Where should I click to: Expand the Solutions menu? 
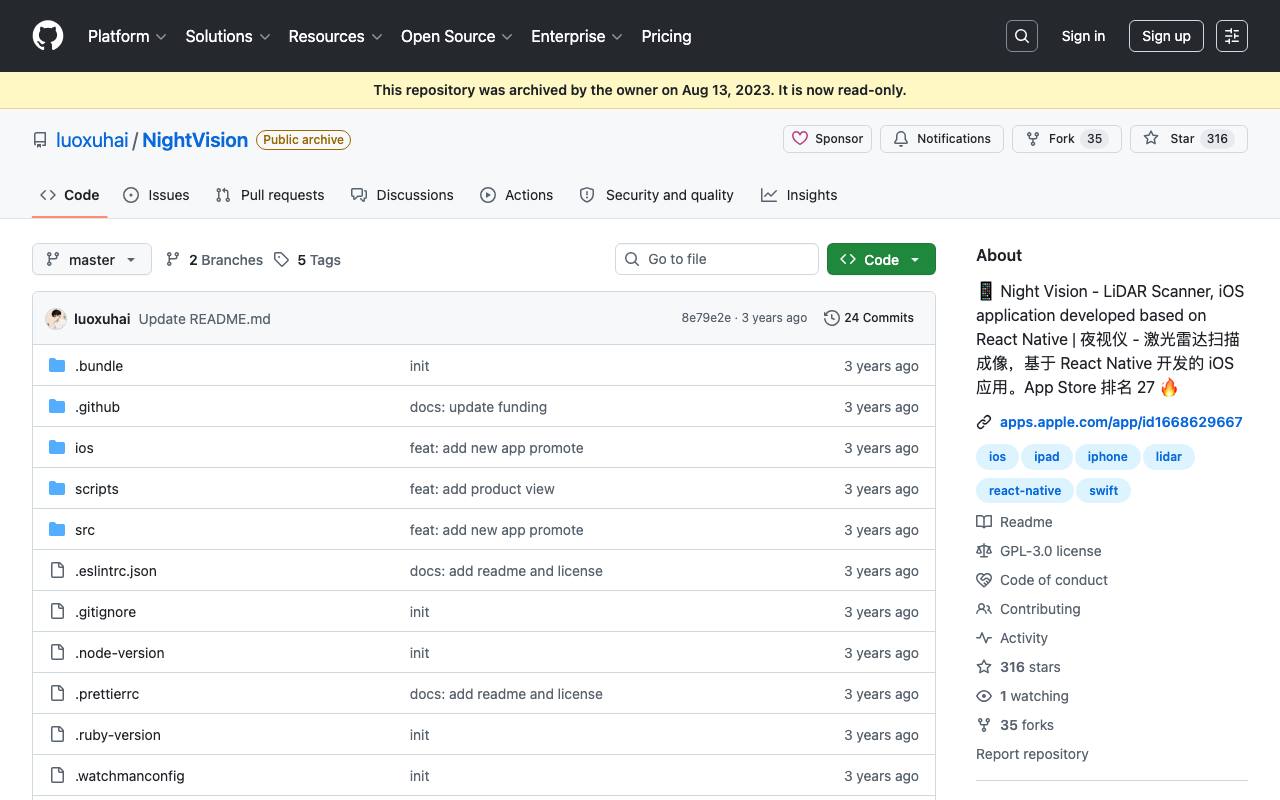tap(228, 36)
